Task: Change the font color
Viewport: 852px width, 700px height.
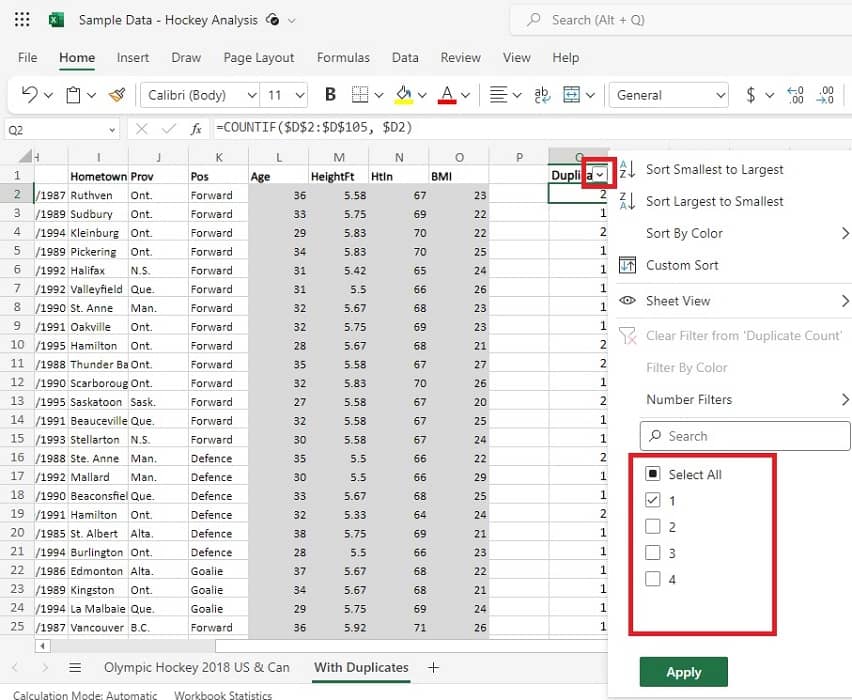Action: (446, 94)
